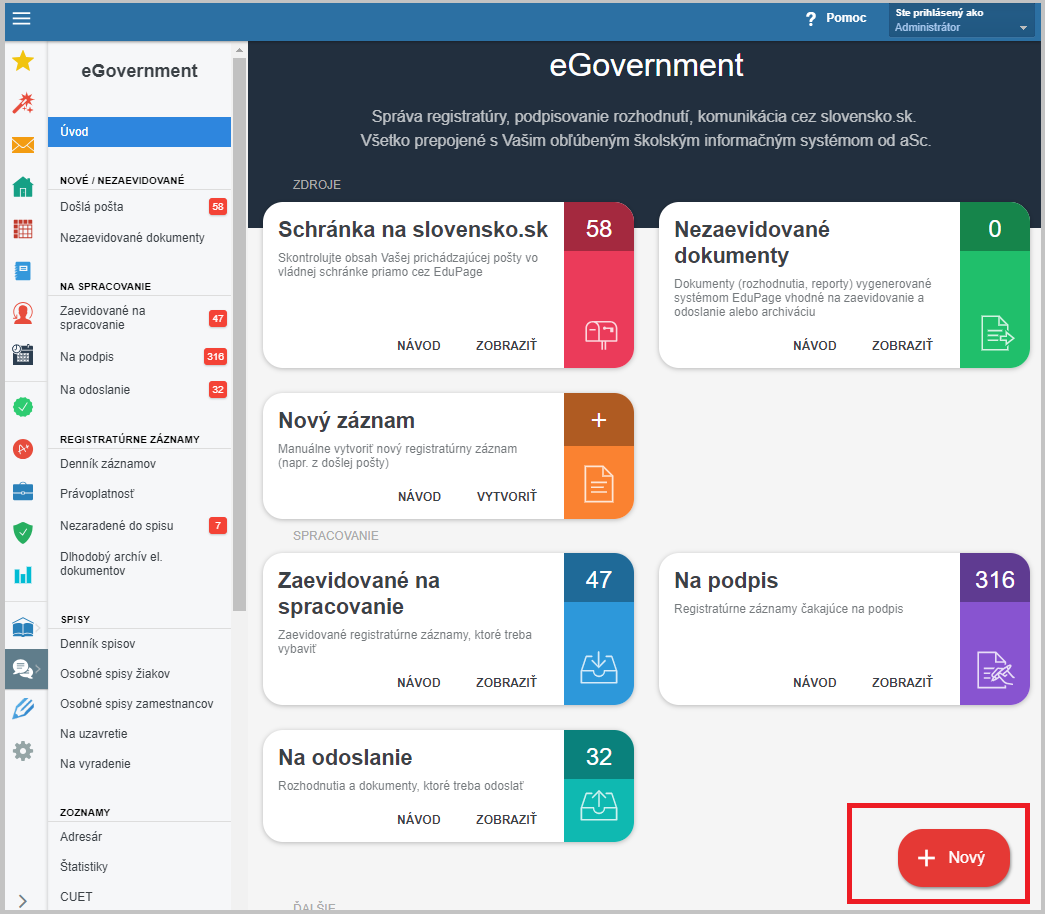Viewport: 1045px width, 914px height.
Task: Open Osobné spisy zamestnancov menu item
Action: coord(139,704)
